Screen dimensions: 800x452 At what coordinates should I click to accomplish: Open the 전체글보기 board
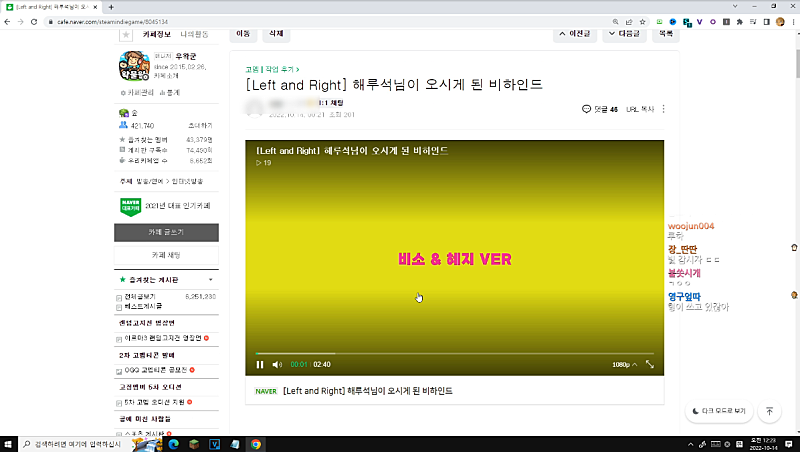point(140,296)
